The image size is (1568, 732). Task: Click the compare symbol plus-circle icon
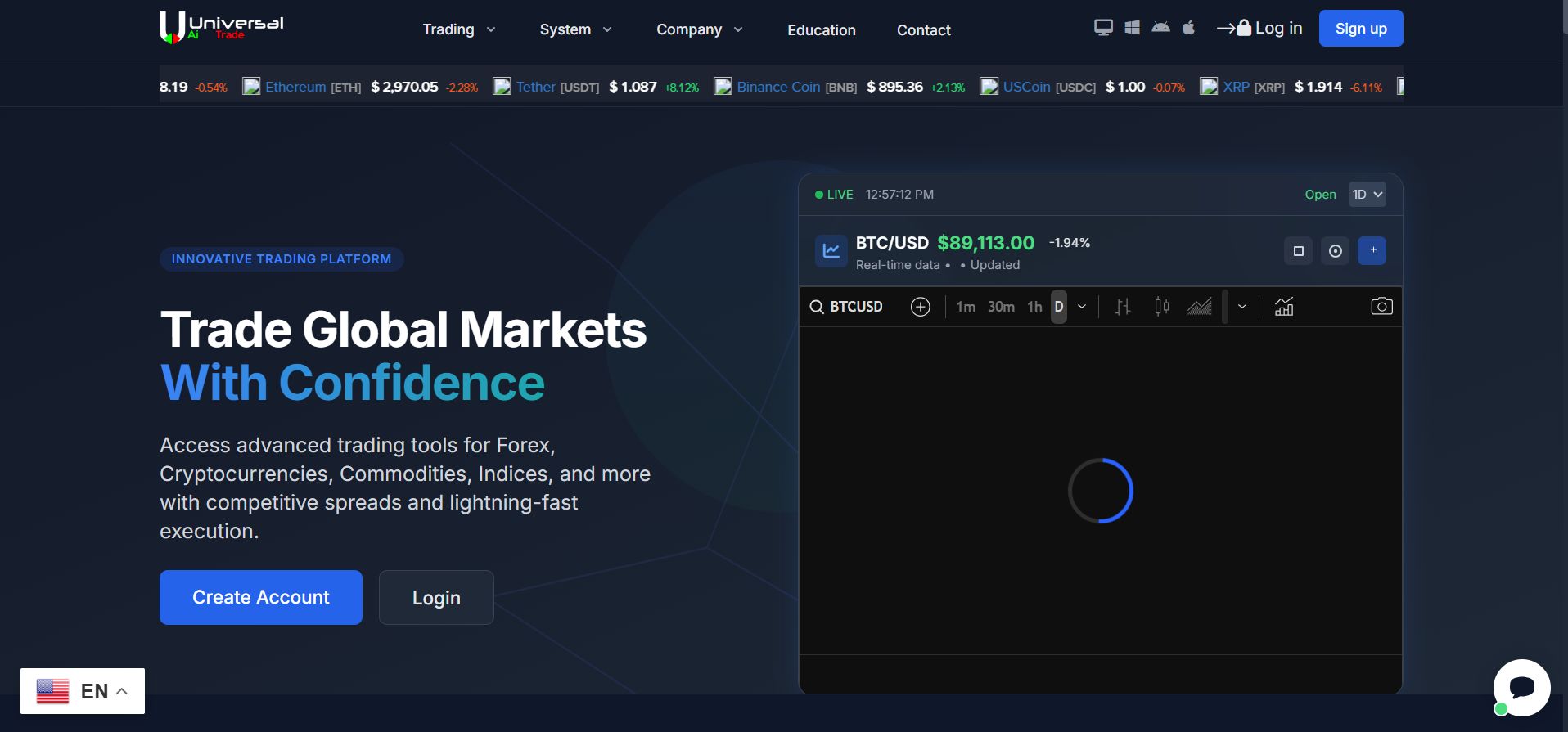pyautogui.click(x=921, y=307)
